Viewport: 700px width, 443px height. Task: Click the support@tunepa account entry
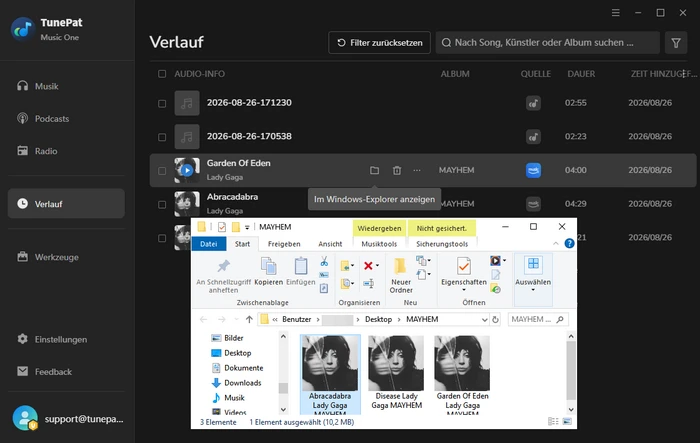pos(68,419)
